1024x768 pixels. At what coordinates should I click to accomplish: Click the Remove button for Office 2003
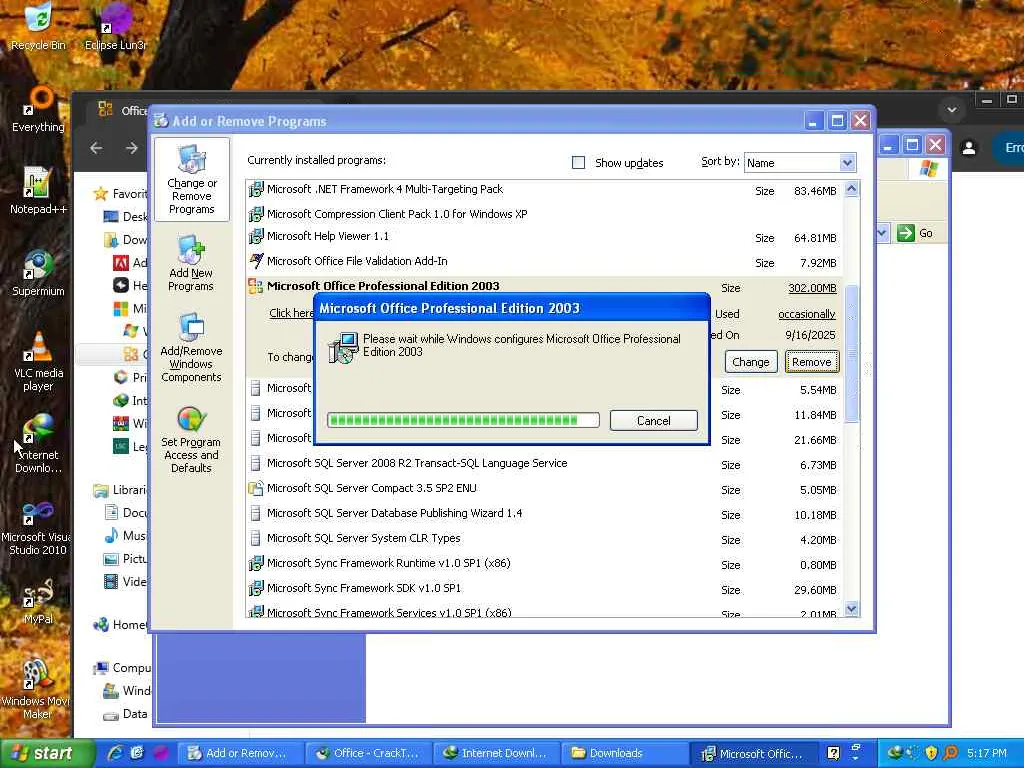point(812,362)
